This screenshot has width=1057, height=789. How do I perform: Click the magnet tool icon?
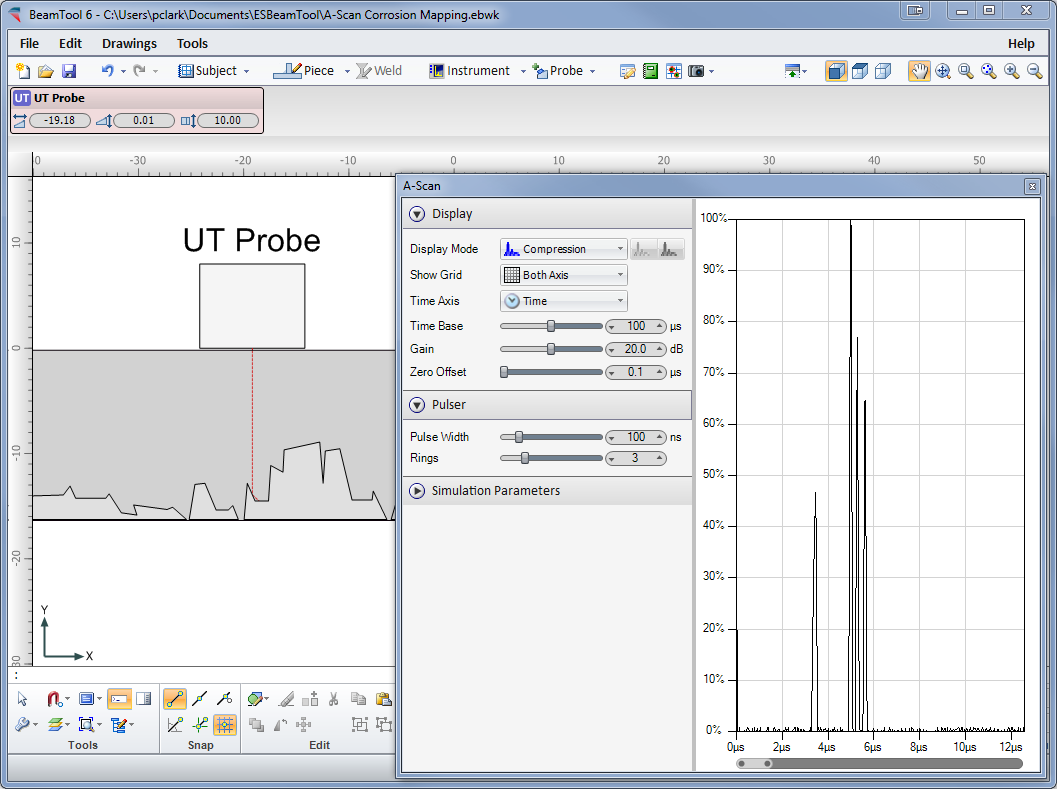[x=55, y=699]
